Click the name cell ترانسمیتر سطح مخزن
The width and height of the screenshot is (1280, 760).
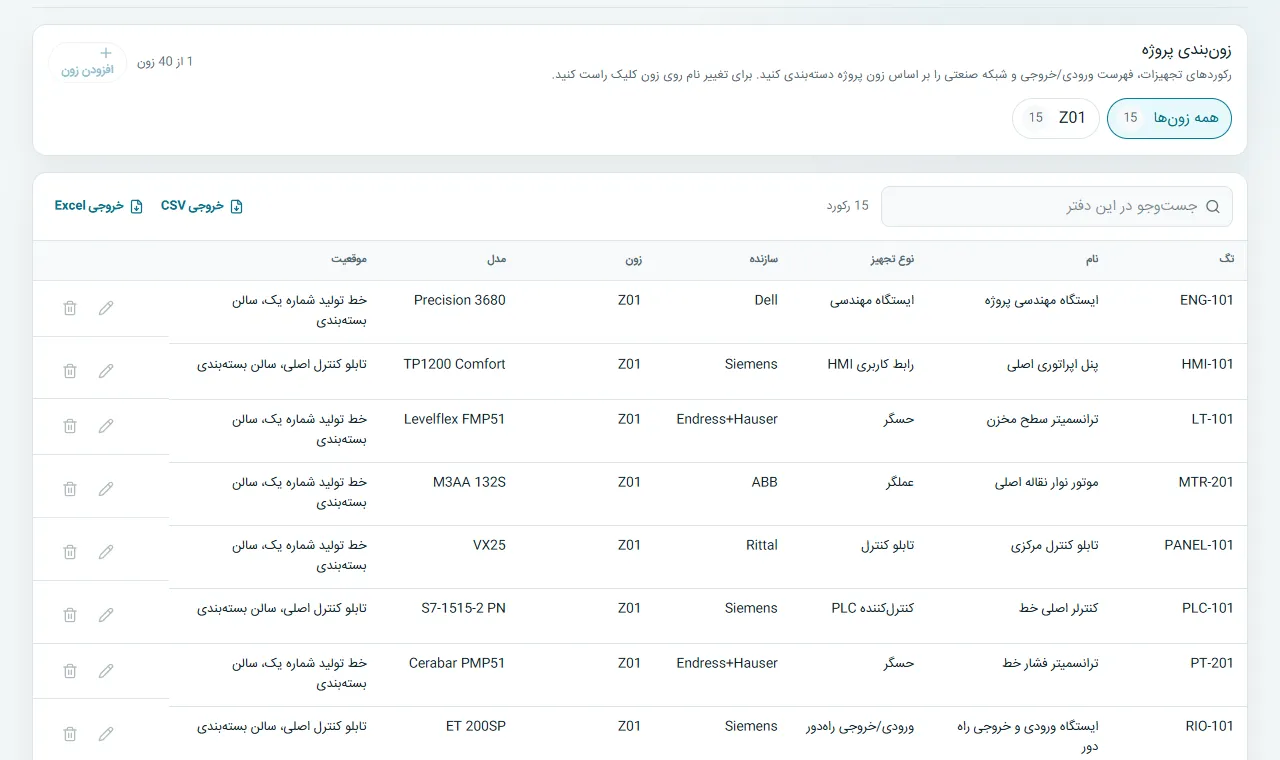1043,419
